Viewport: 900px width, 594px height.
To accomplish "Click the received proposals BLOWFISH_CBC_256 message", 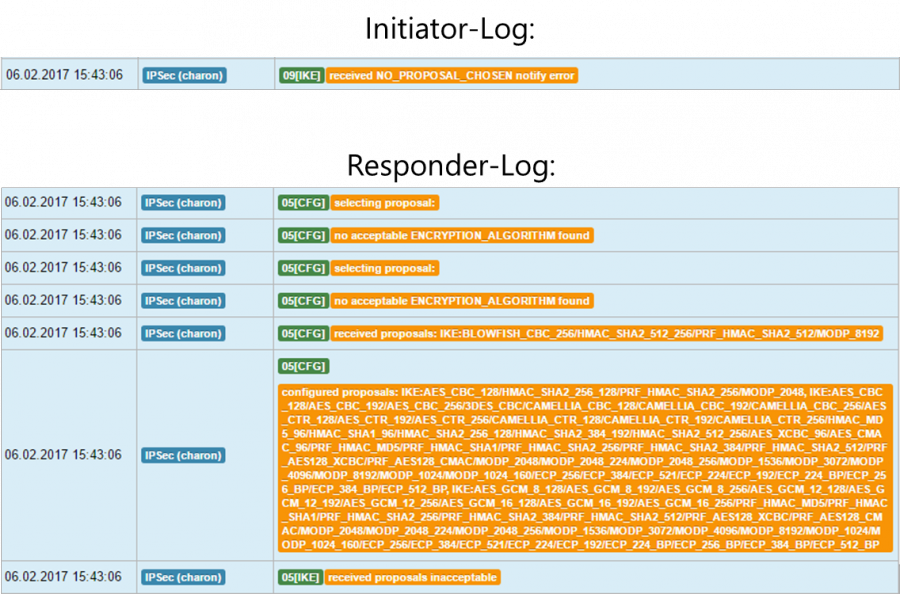I will (x=607, y=333).
